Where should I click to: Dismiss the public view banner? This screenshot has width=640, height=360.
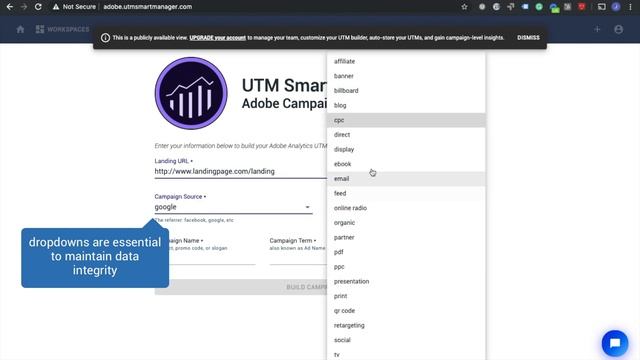tap(528, 38)
